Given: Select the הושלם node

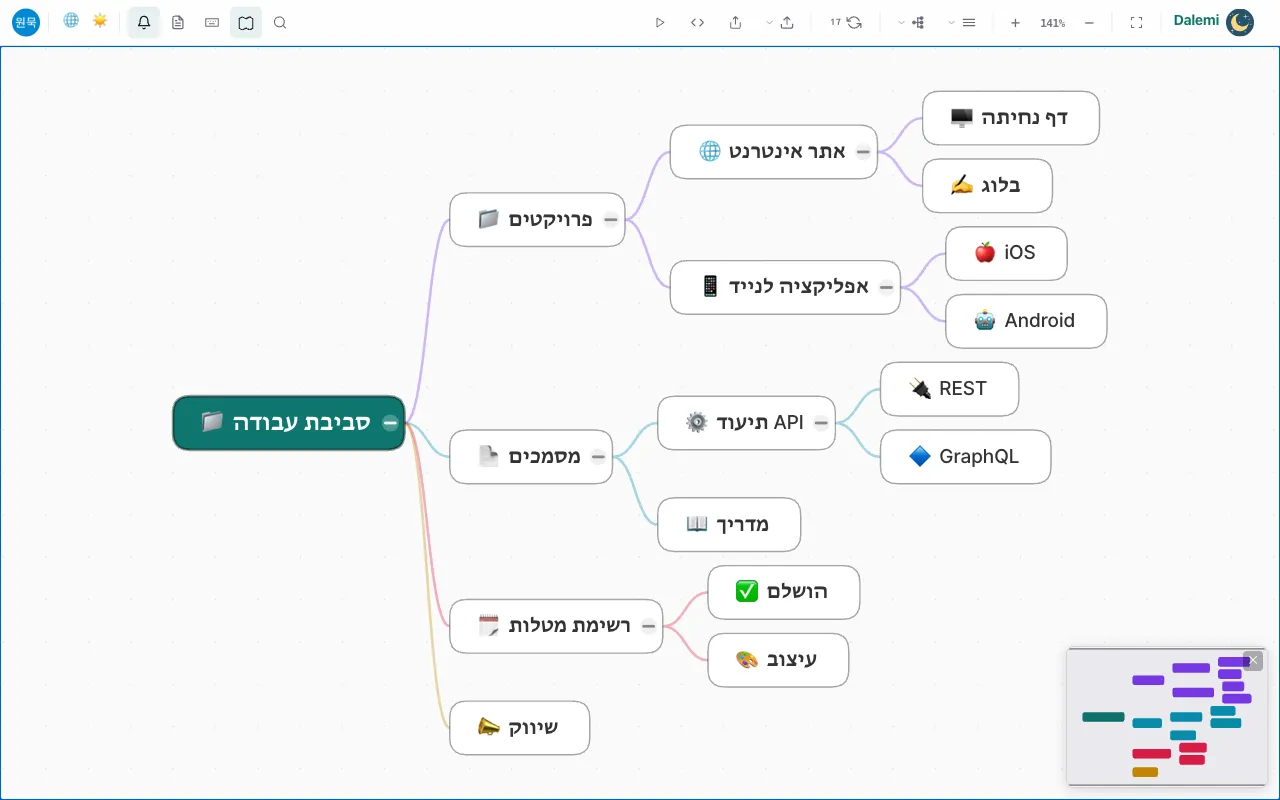Looking at the screenshot, I should click(x=783, y=592).
